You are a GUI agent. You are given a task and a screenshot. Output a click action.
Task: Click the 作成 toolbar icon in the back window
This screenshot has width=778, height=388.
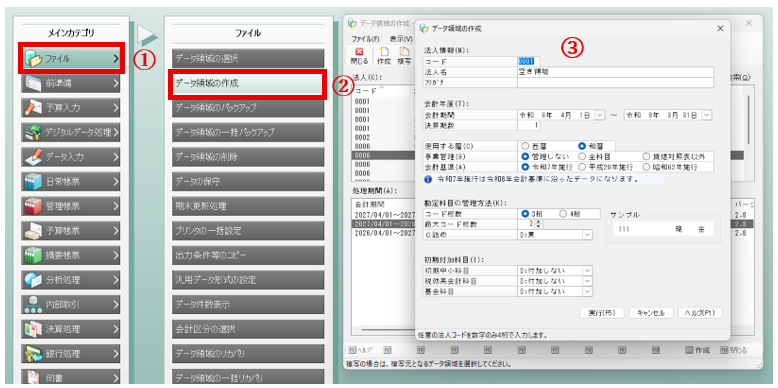384,56
